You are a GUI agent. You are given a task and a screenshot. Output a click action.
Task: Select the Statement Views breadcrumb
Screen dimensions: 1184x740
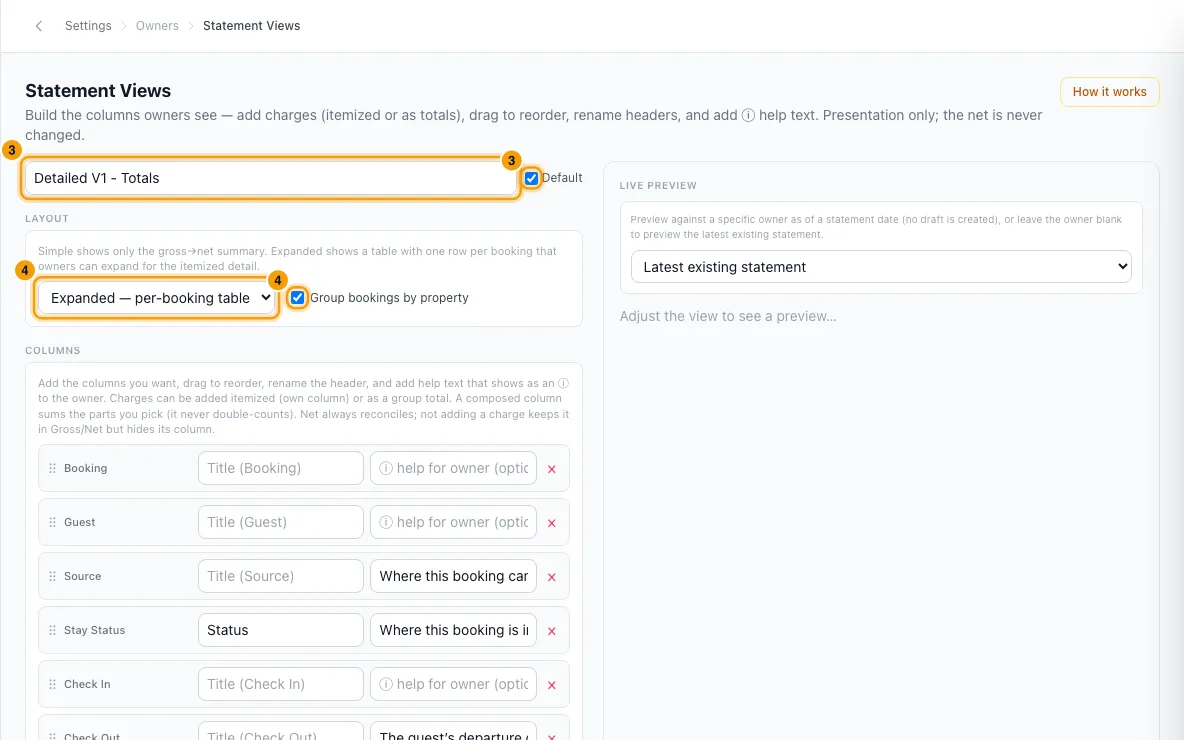tap(251, 26)
